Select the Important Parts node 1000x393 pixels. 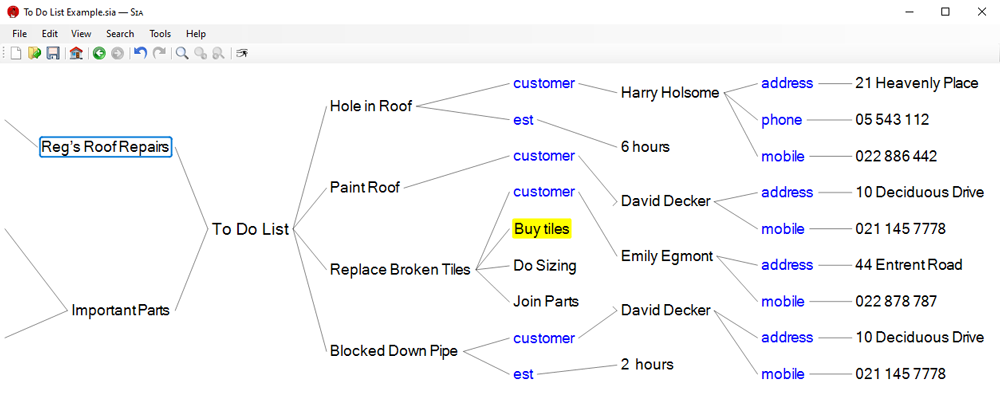[121, 311]
